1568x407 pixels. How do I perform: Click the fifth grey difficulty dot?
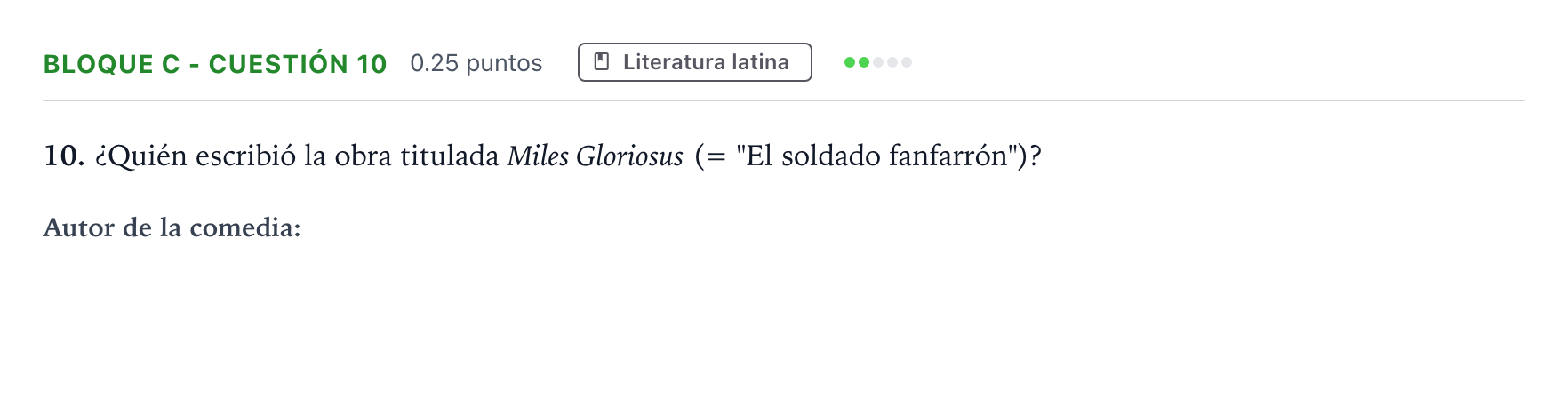click(907, 62)
